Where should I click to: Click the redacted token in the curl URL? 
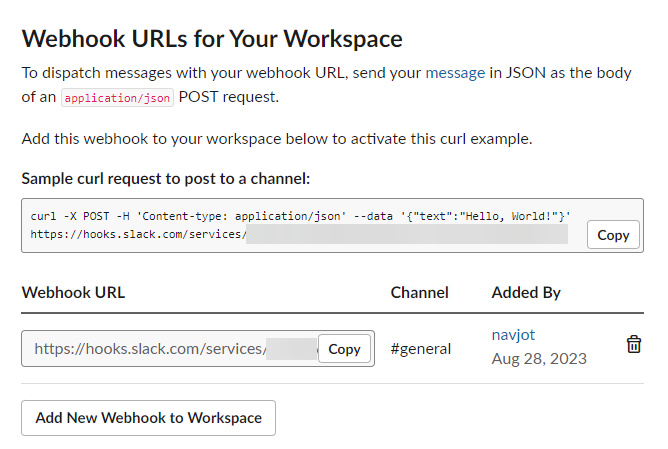405,236
